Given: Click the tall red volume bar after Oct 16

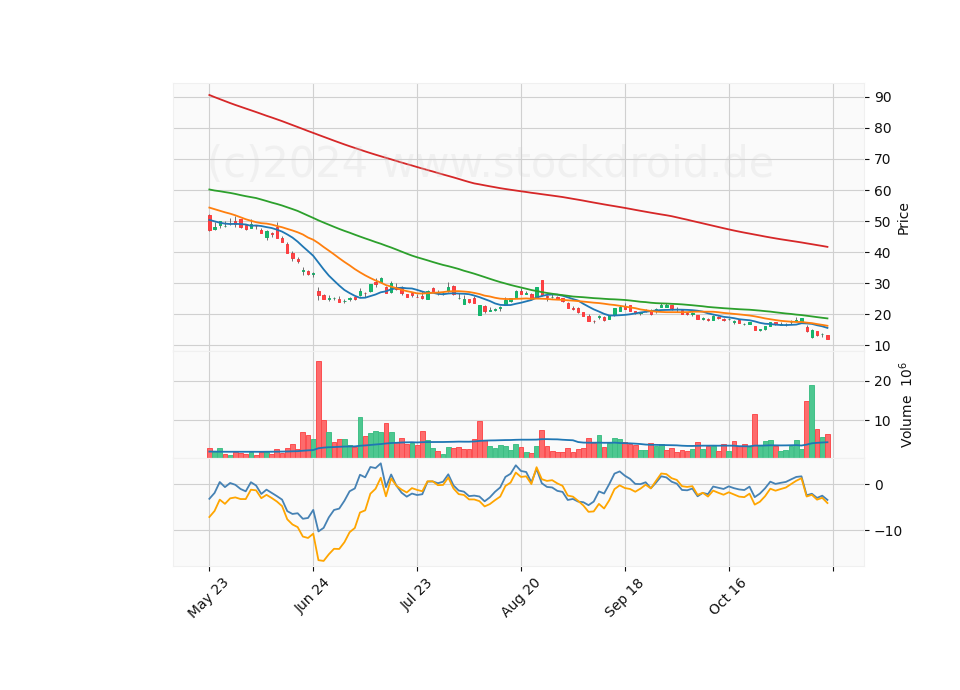Looking at the screenshot, I should click(755, 436).
